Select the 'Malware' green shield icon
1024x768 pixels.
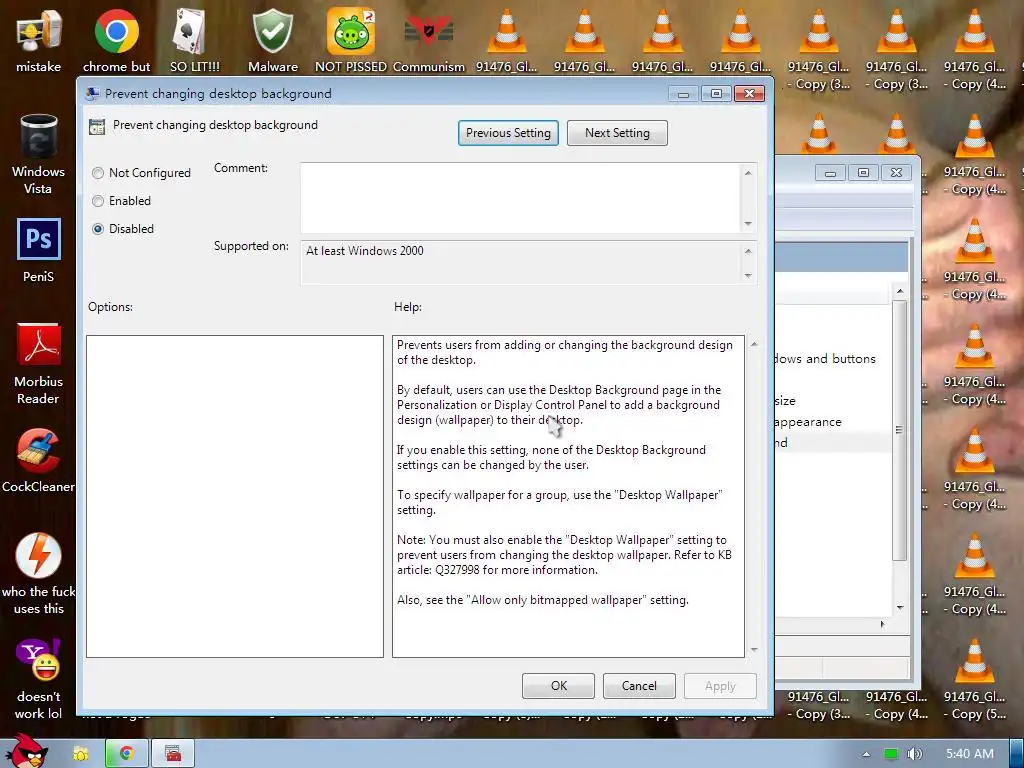point(272,40)
